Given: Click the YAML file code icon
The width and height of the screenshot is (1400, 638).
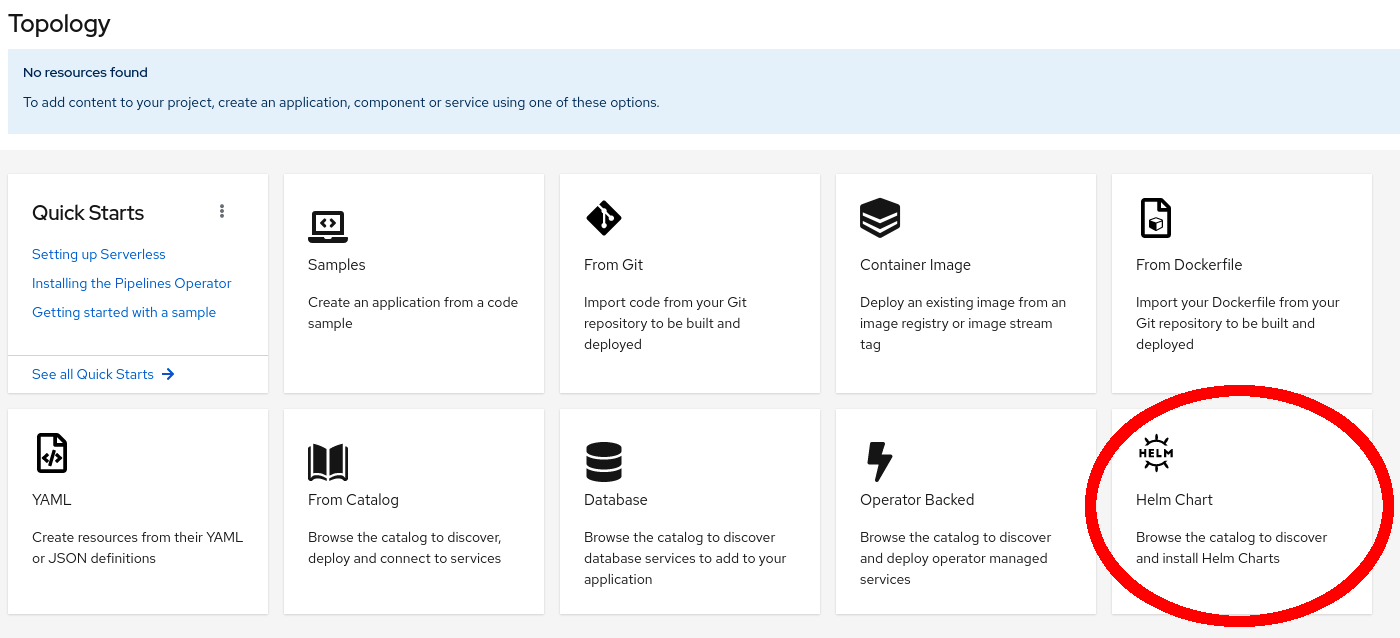Looking at the screenshot, I should point(51,453).
